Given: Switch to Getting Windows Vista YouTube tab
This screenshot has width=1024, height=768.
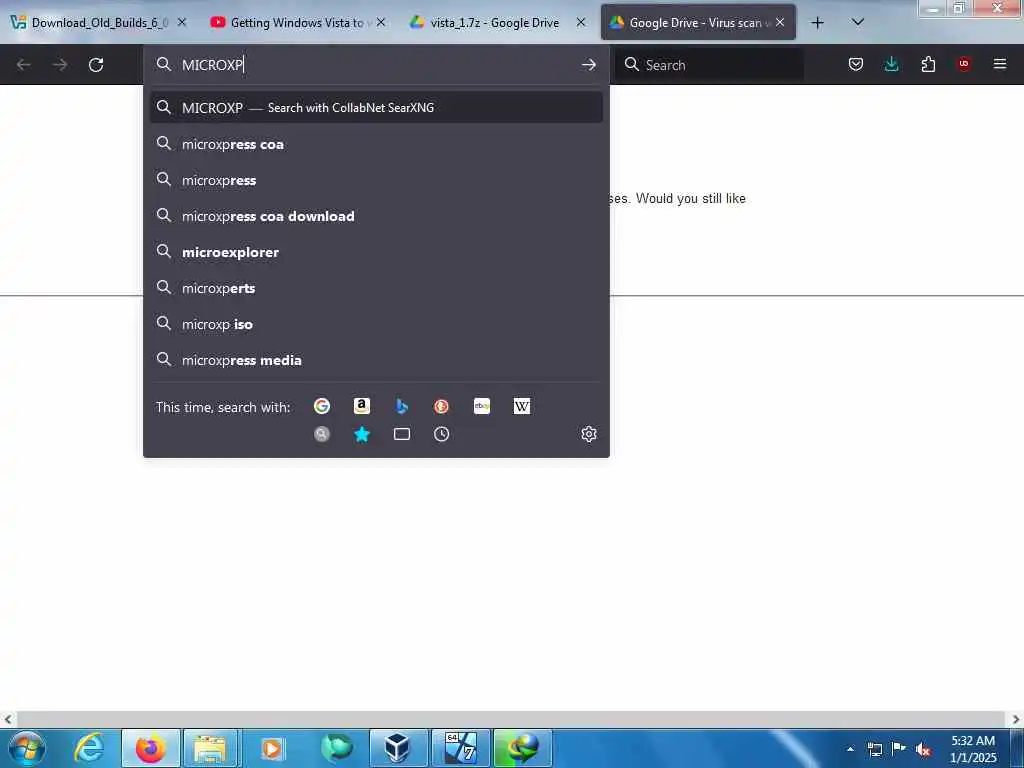Looking at the screenshot, I should (298, 23).
